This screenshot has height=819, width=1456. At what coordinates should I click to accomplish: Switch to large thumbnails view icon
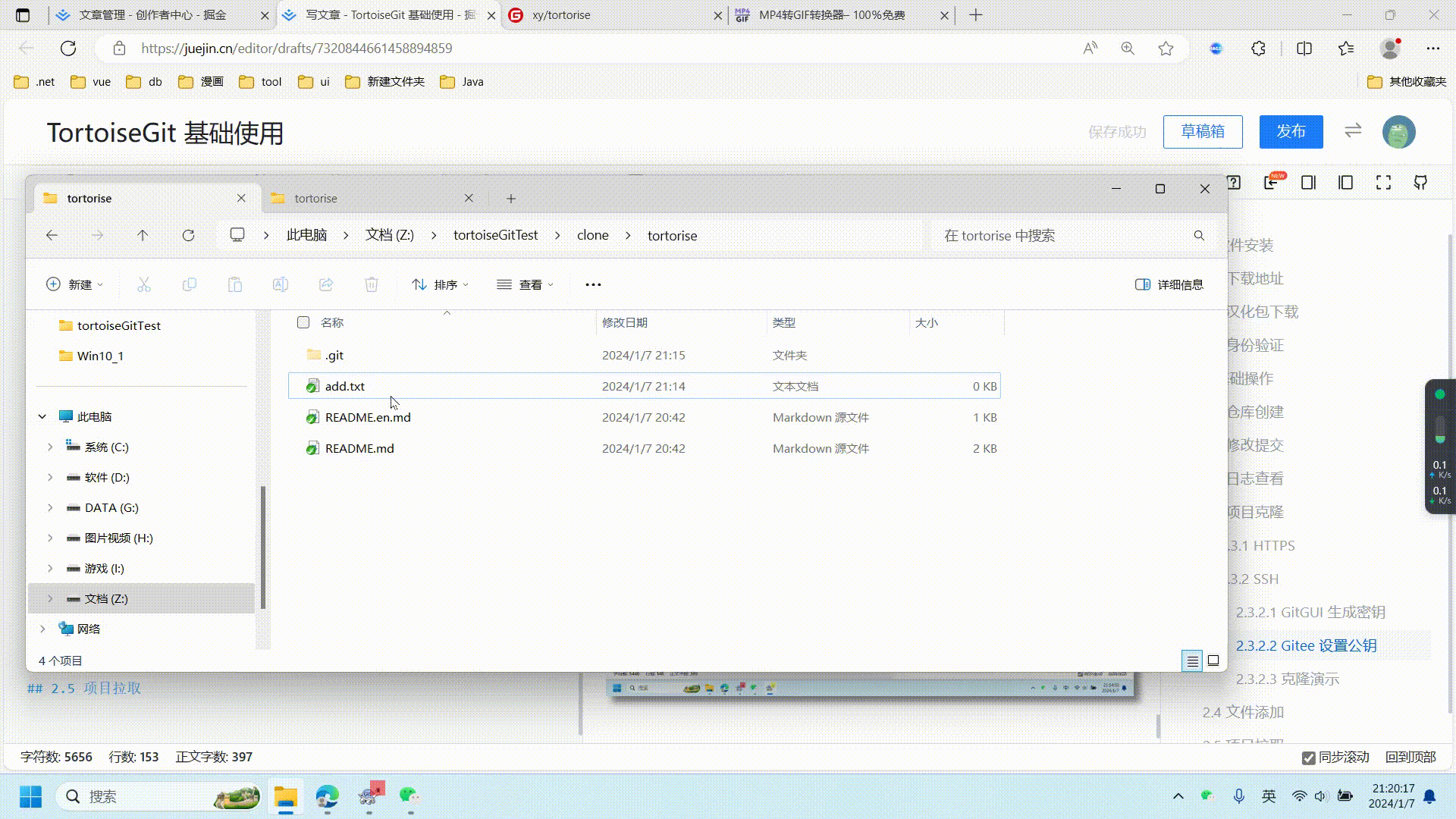pos(1213,661)
